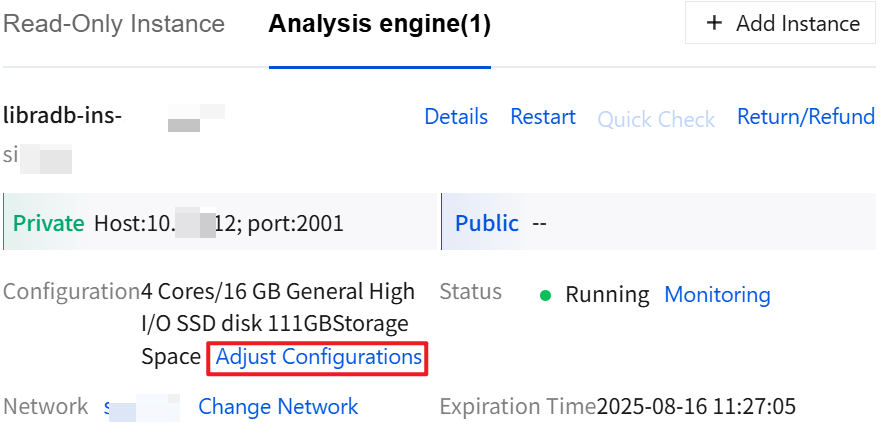This screenshot has height=433, width=891.
Task: Click the Running status text
Action: coord(607,295)
